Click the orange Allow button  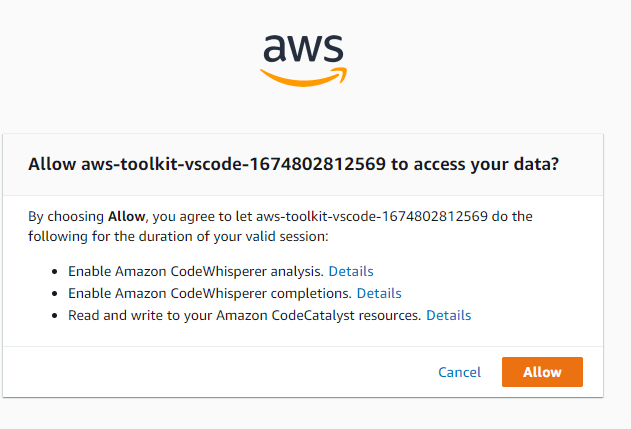(x=542, y=372)
